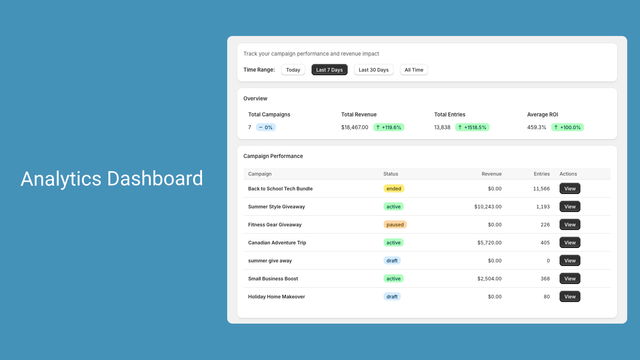Click the $18,467.00 total revenue value
640x360 pixels.
click(x=355, y=127)
